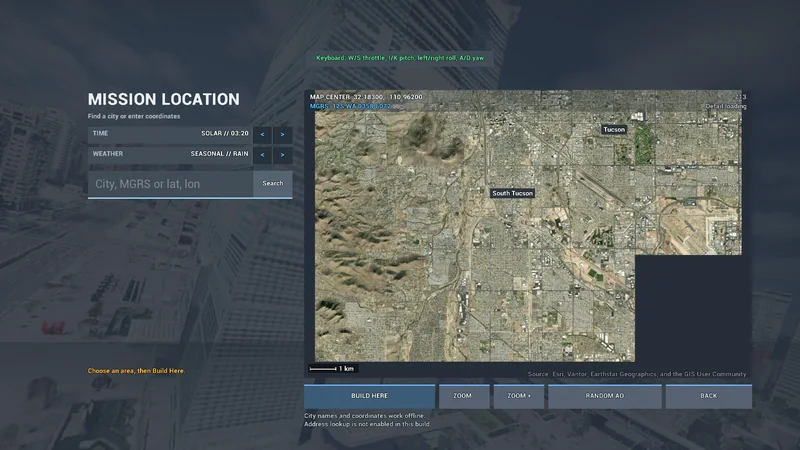This screenshot has width=800, height=450.
Task: Pick a RANDOM AO
Action: click(x=605, y=396)
